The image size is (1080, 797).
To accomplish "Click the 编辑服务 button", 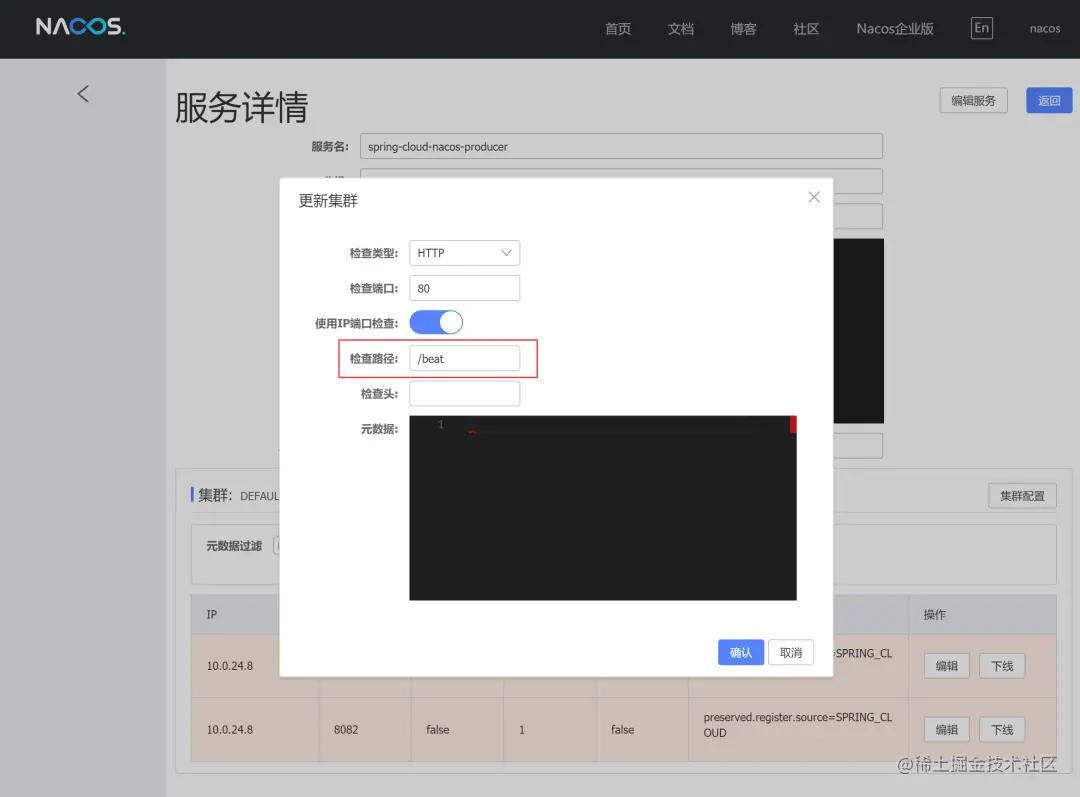I will click(972, 100).
